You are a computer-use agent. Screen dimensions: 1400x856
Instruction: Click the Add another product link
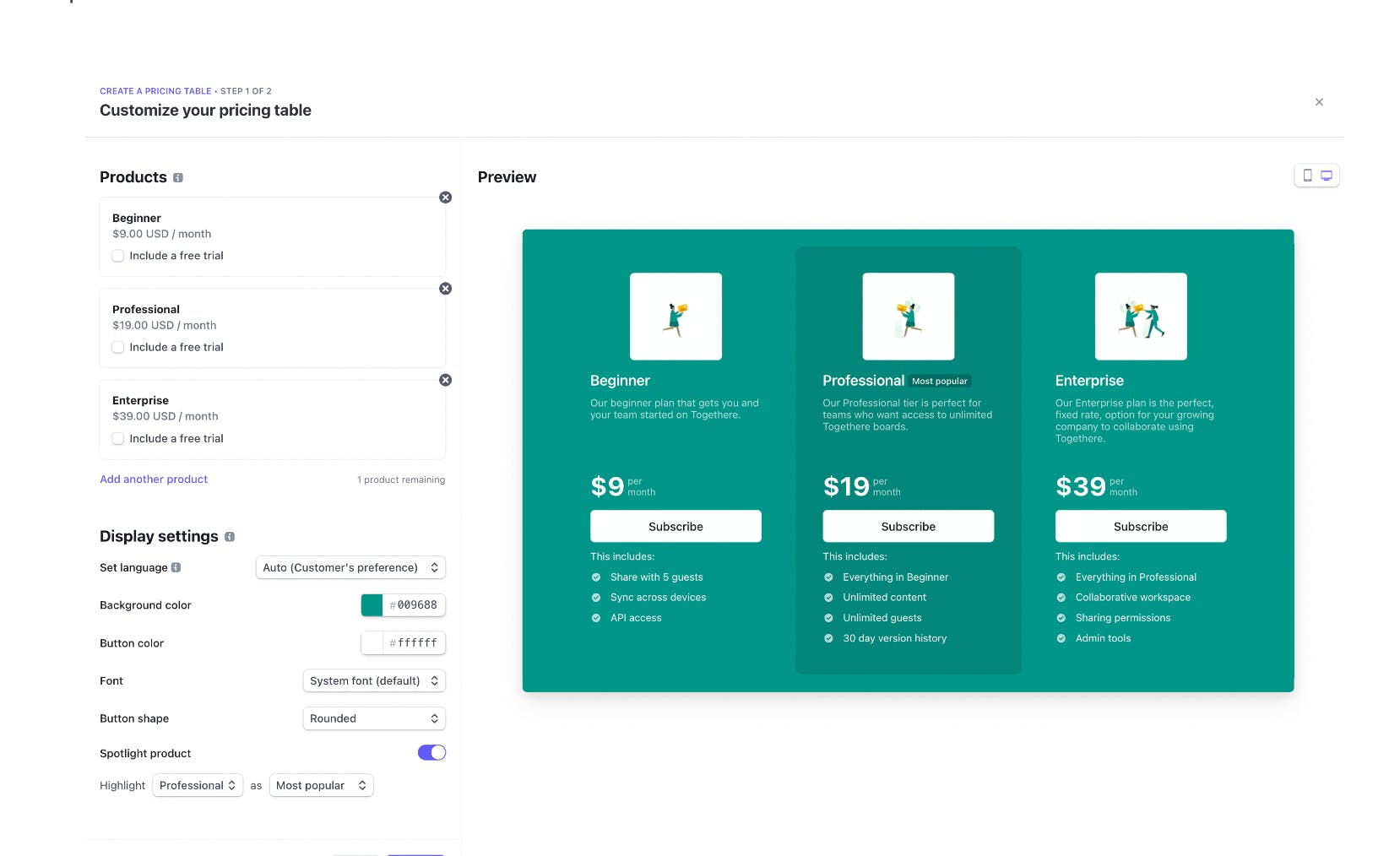click(x=154, y=479)
